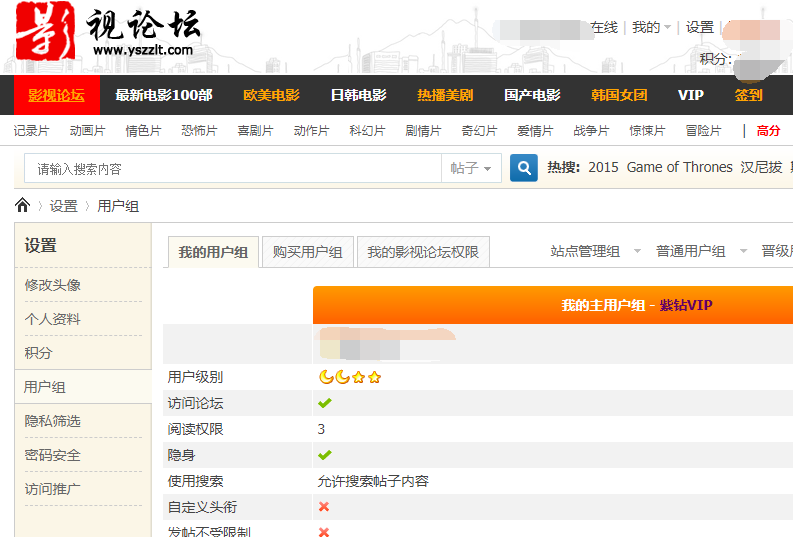Open 访问推广 in settings sidebar
The height and width of the screenshot is (537, 793).
coord(53,489)
